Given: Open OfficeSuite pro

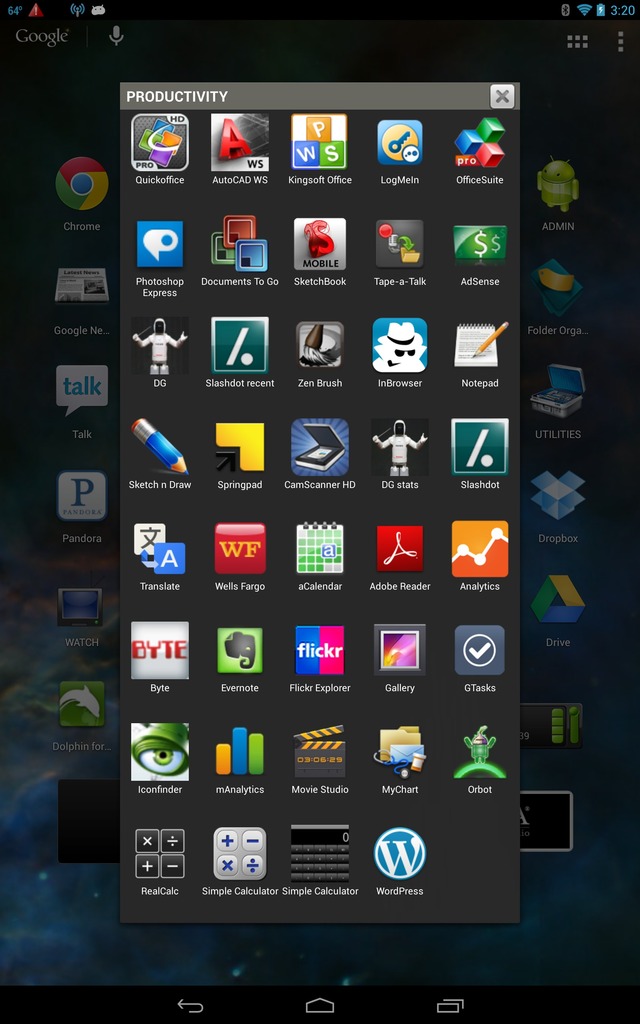Looking at the screenshot, I should [480, 142].
